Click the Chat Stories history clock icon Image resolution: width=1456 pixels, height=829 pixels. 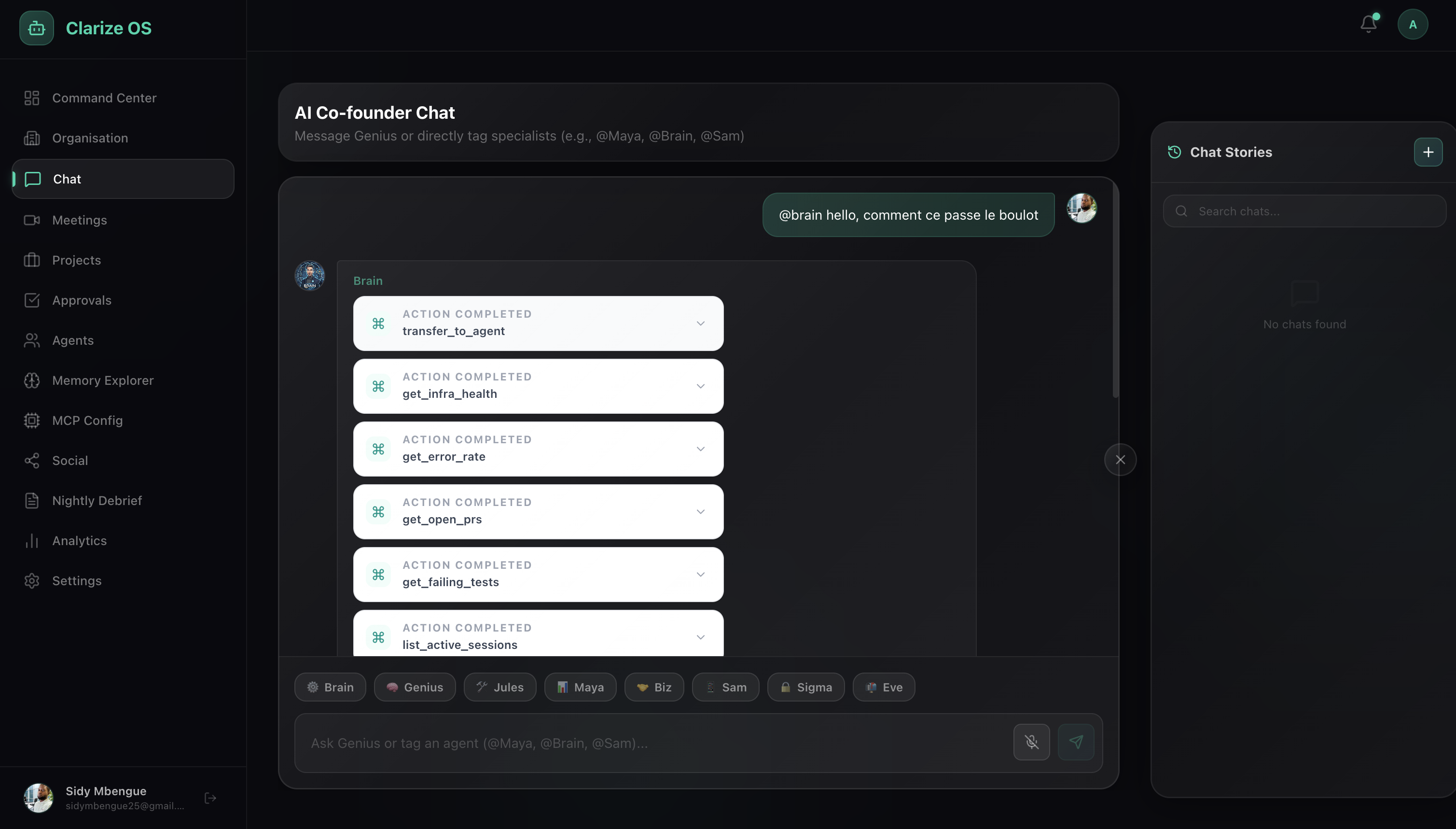[x=1174, y=152]
